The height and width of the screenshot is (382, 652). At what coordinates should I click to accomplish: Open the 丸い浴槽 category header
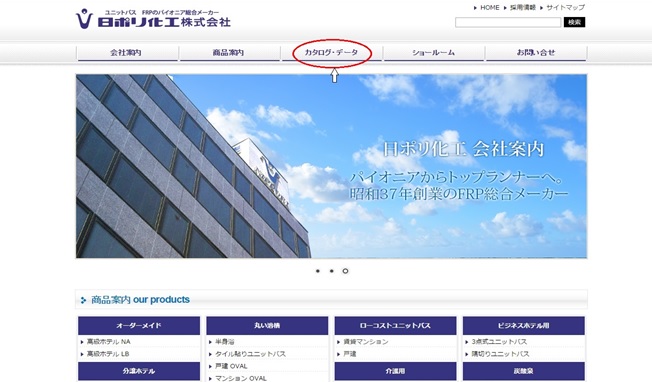pos(267,326)
